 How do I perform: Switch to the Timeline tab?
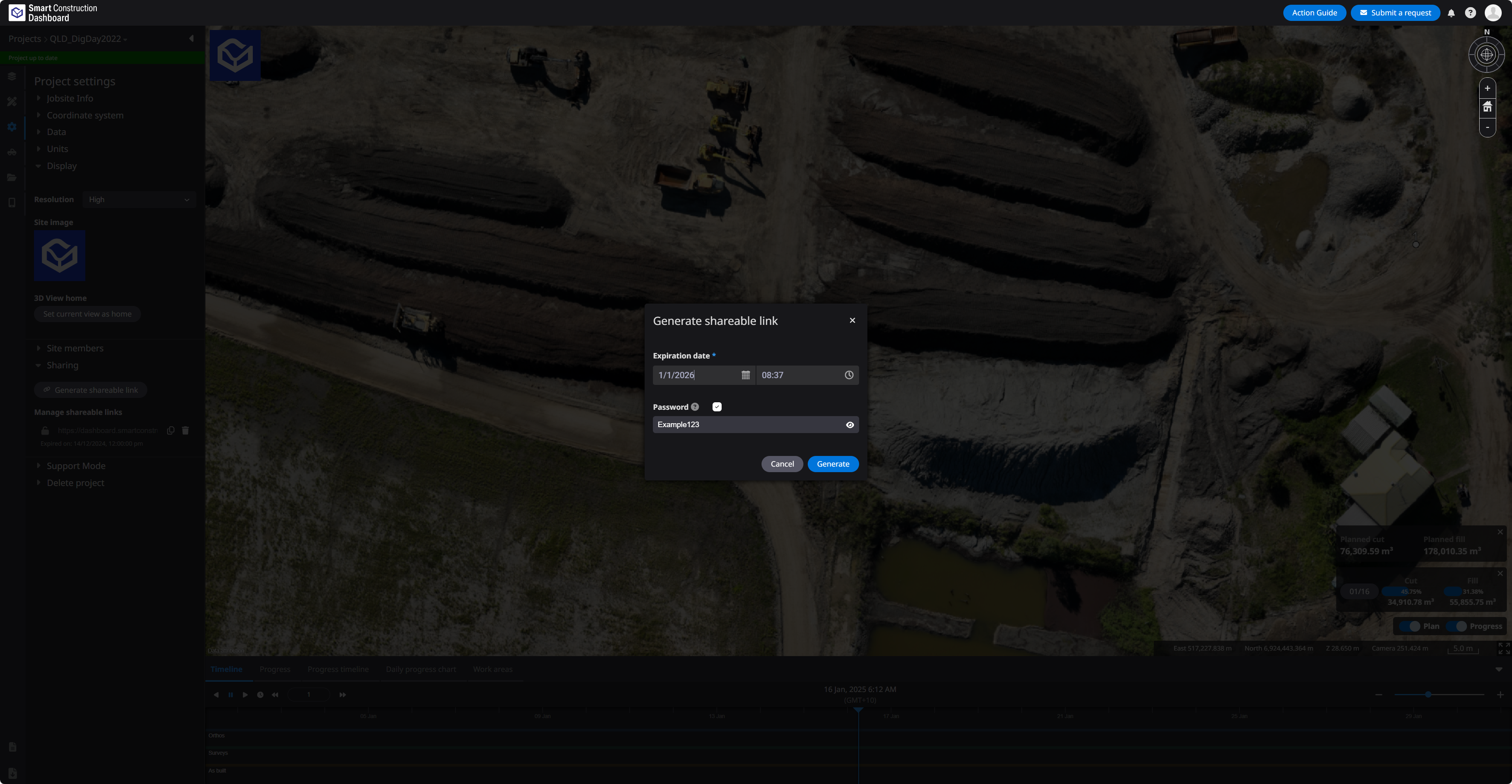226,670
